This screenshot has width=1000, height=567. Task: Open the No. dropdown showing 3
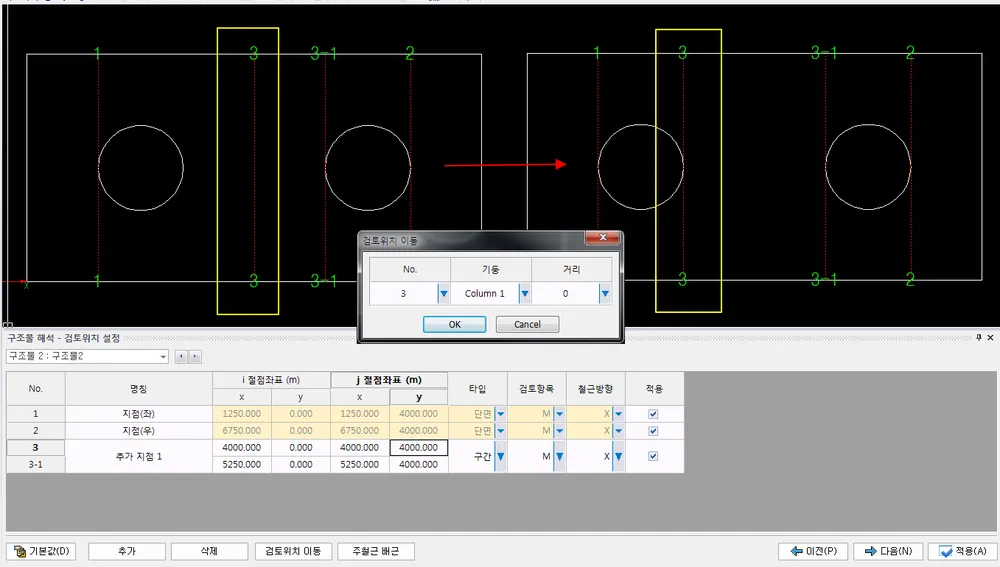pyautogui.click(x=443, y=293)
